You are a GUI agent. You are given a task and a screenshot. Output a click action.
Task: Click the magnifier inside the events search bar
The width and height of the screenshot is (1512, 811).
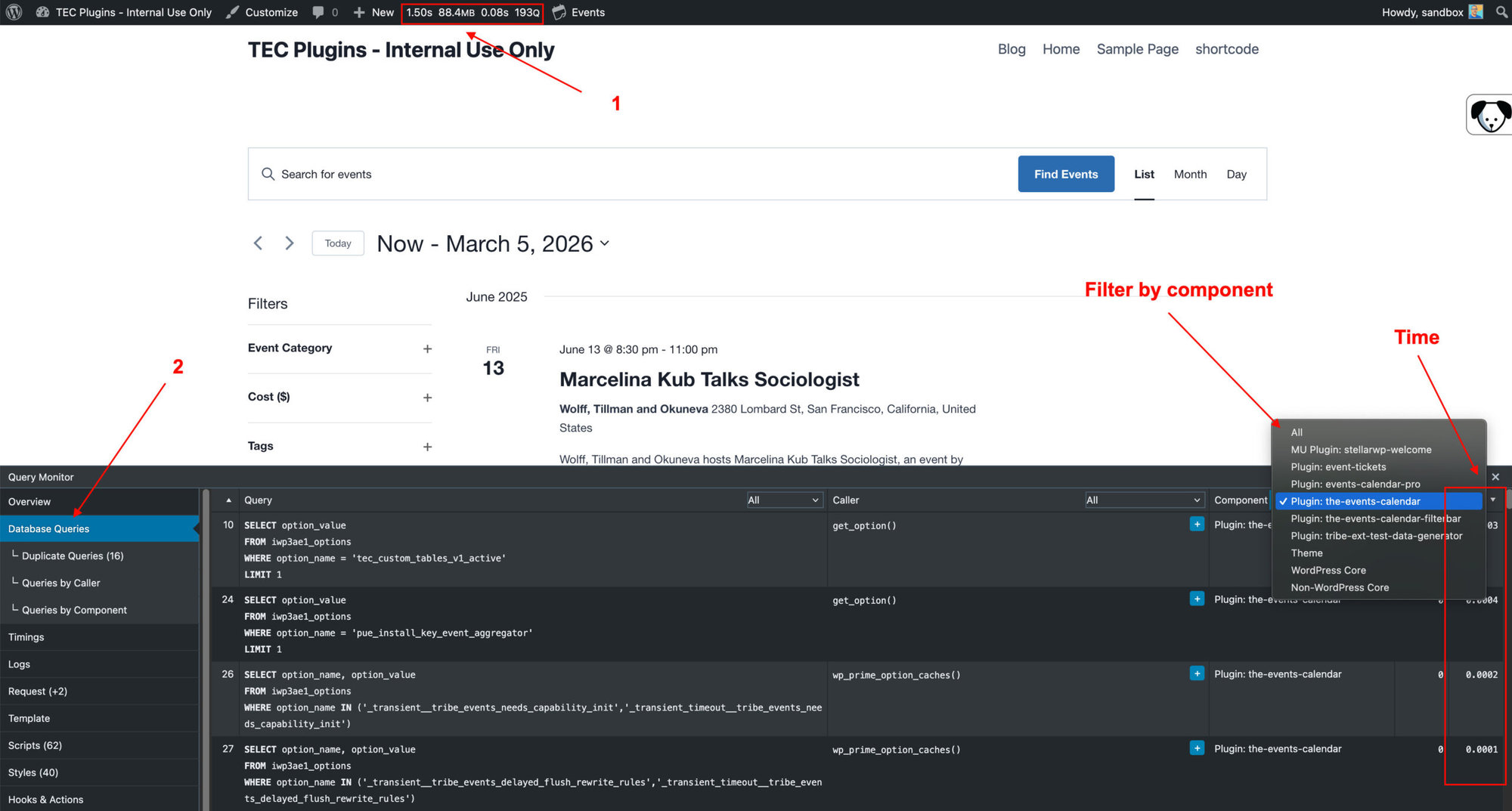268,174
